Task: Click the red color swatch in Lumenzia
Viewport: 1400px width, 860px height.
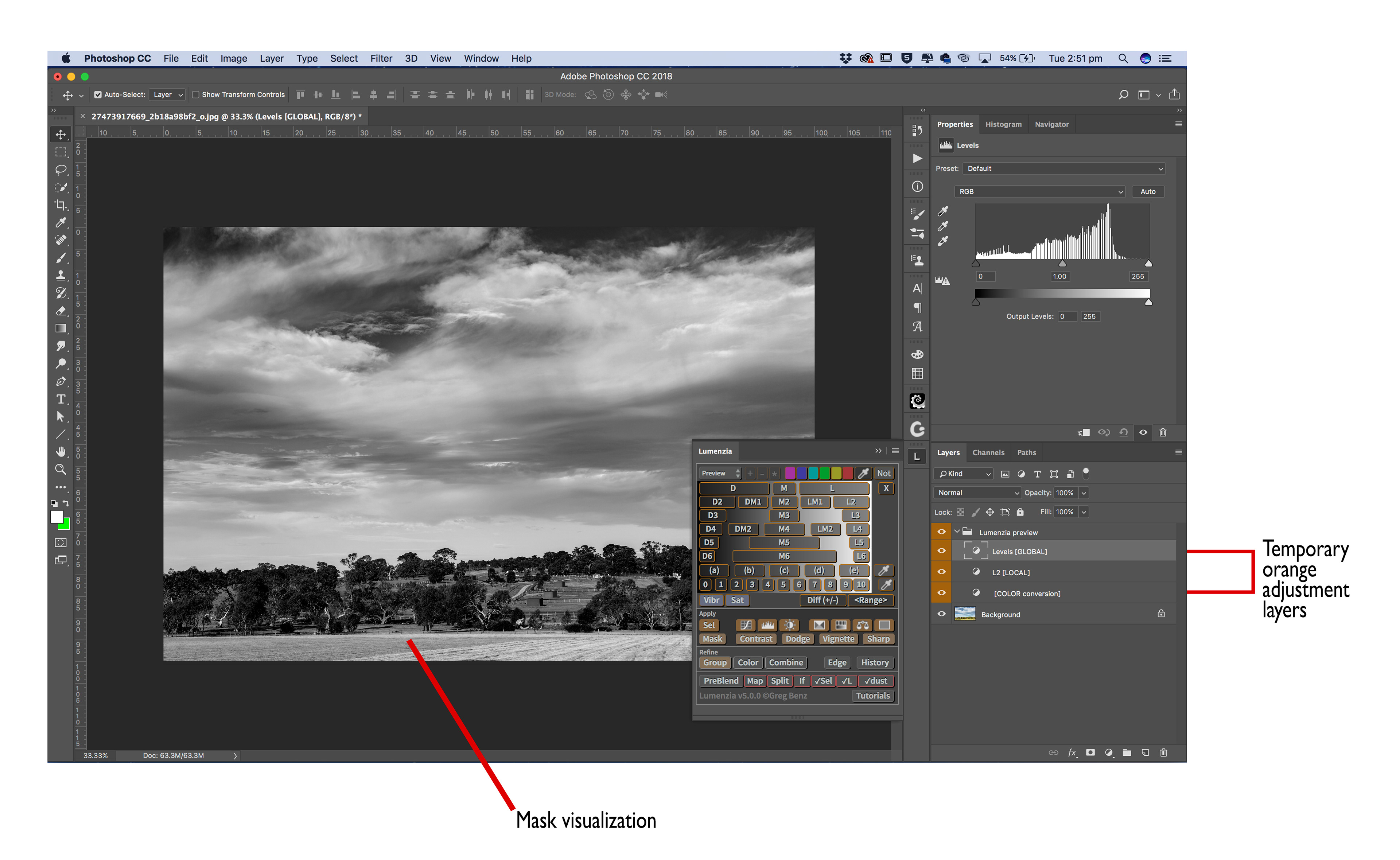Action: (x=848, y=474)
